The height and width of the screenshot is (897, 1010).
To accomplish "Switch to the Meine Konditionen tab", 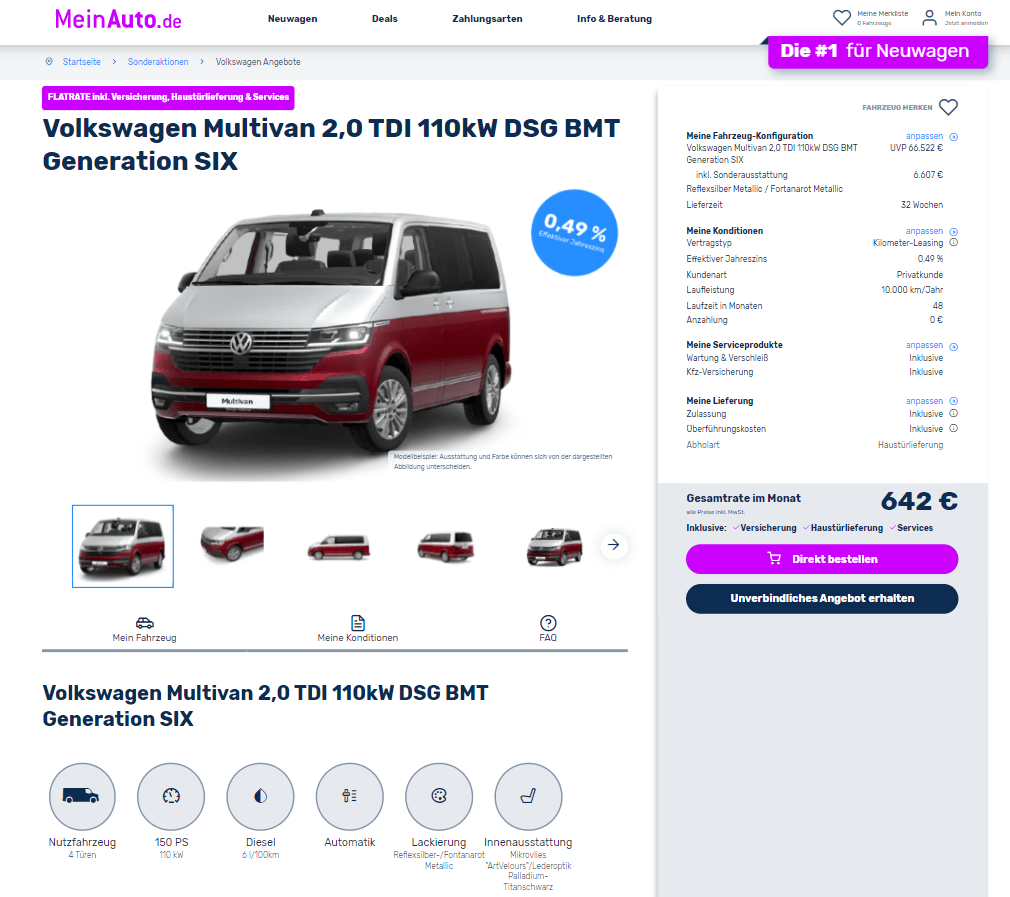I will tap(357, 629).
